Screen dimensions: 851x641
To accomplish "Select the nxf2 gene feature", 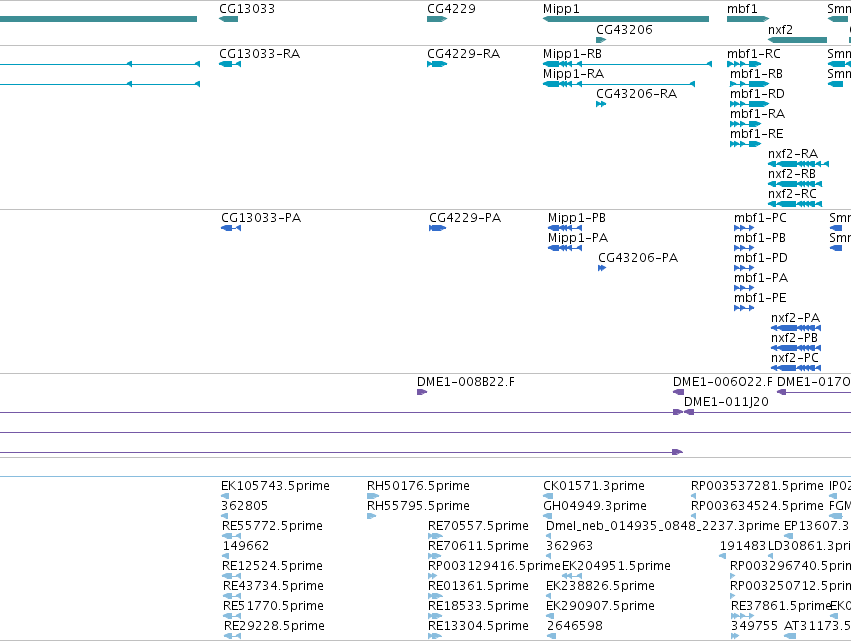I will 797,40.
